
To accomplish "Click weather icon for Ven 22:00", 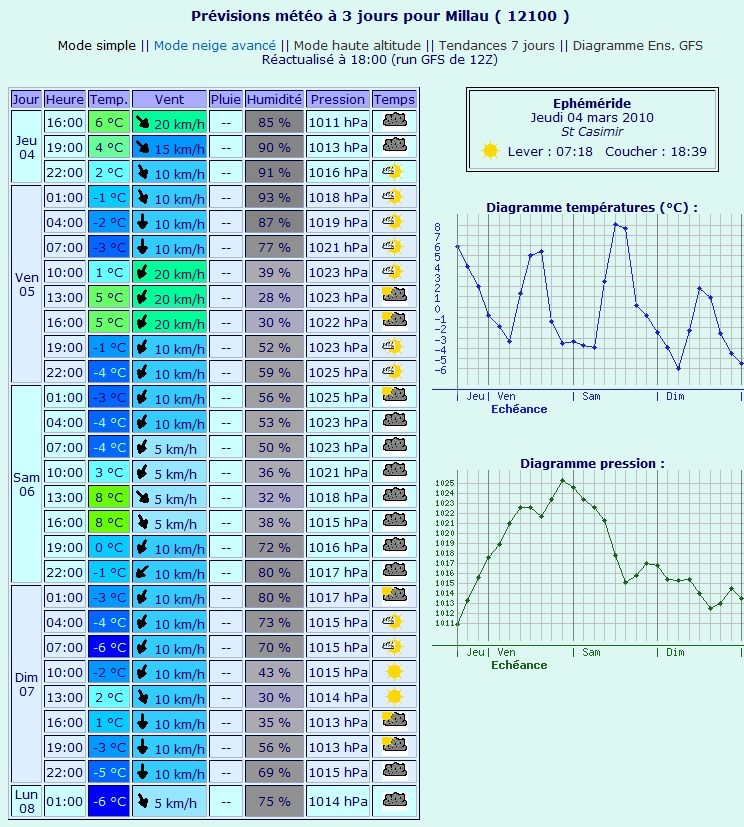I will tap(393, 371).
